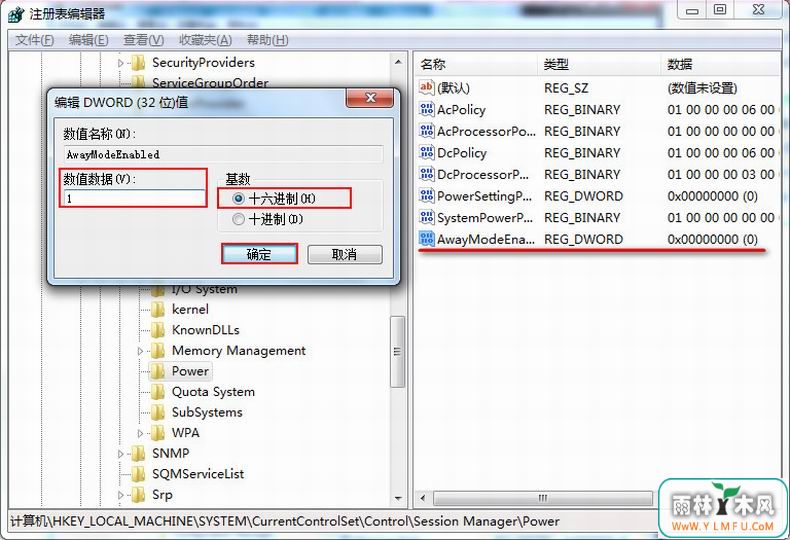The height and width of the screenshot is (540, 790).
Task: Click the KnownDLLs folder icon
Action: tap(158, 330)
